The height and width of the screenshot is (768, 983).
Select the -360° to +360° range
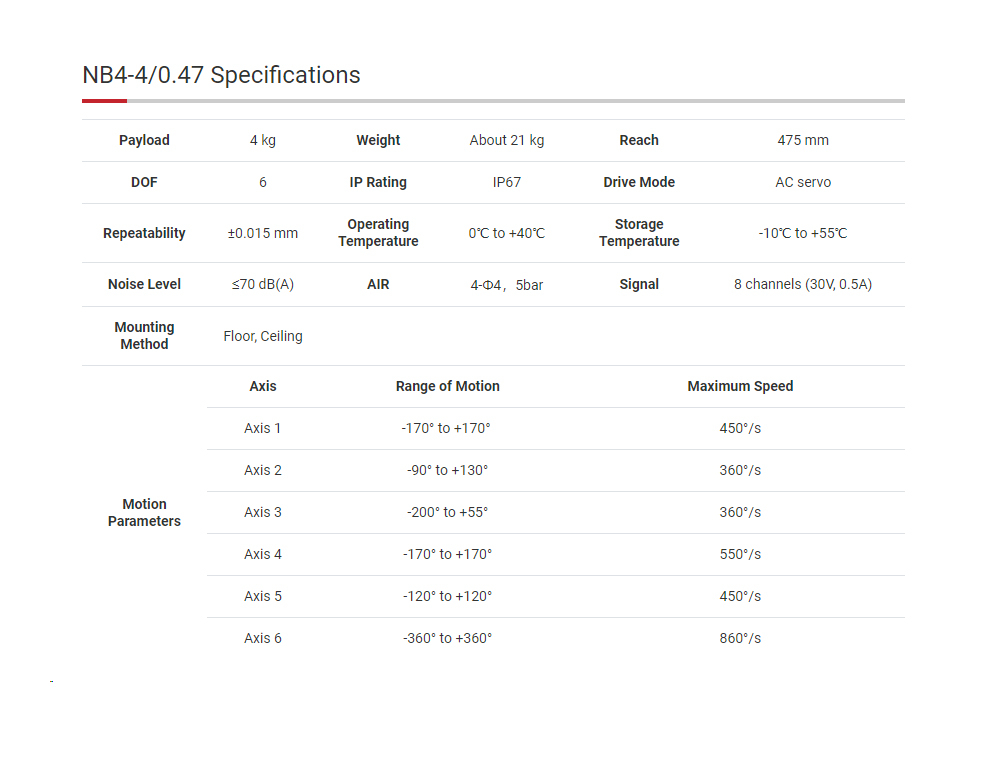coord(447,638)
